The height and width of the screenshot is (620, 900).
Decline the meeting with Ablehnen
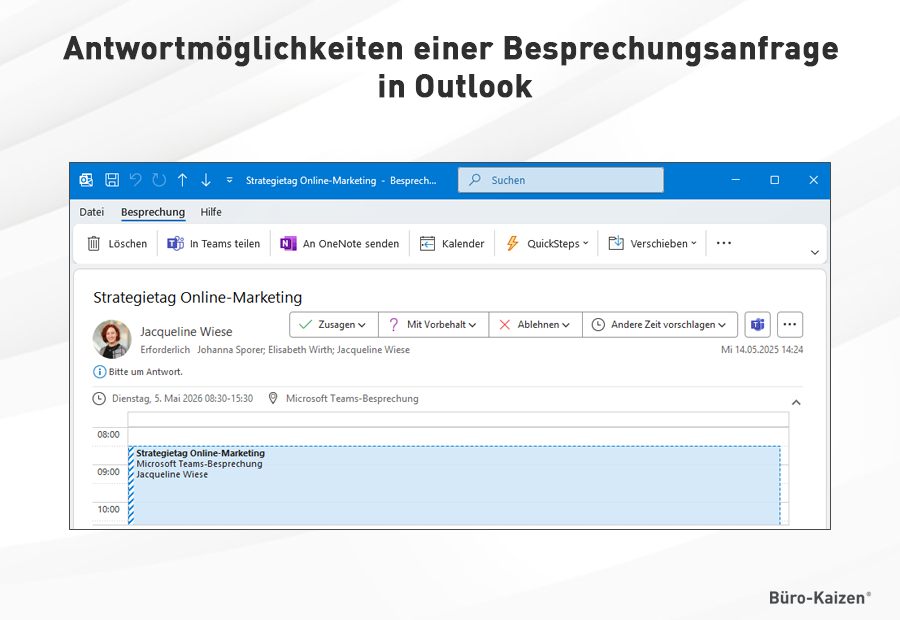click(x=536, y=325)
